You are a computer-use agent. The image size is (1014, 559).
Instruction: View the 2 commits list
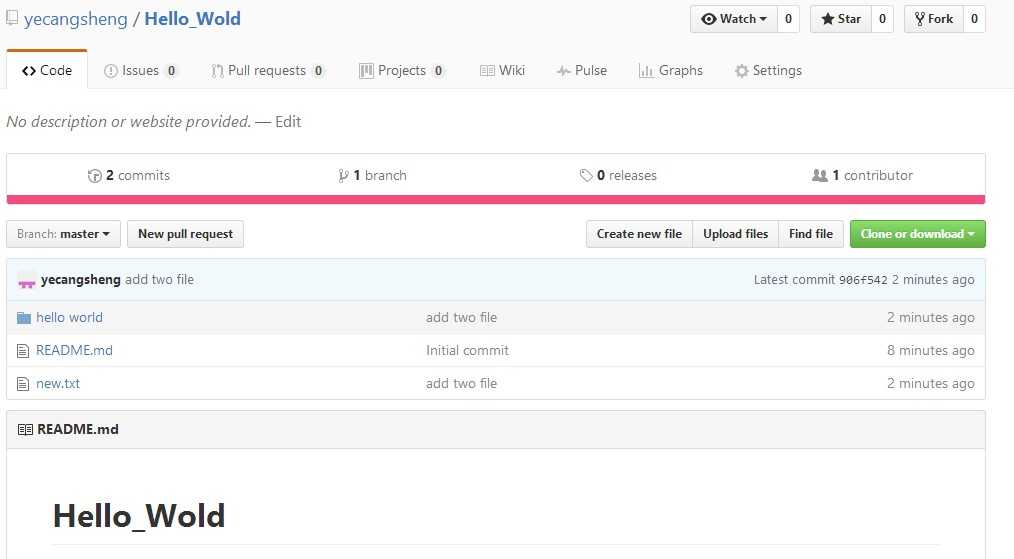point(129,175)
